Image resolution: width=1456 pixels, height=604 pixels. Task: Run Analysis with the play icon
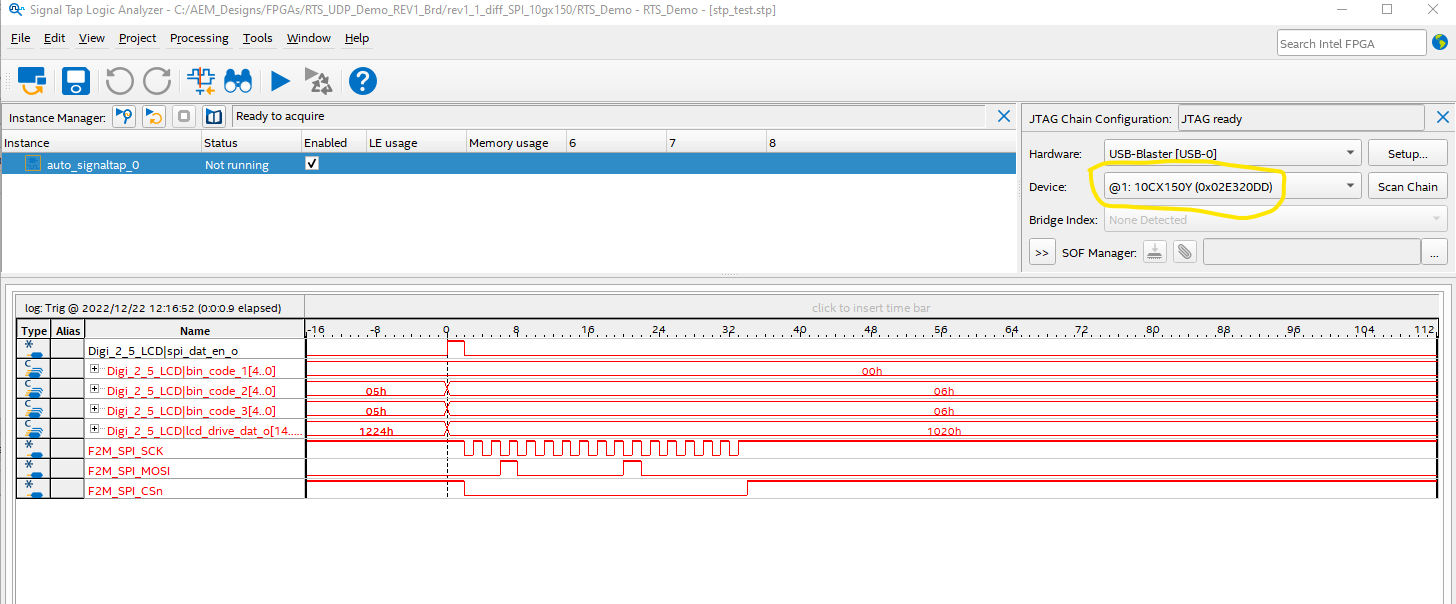tap(279, 81)
